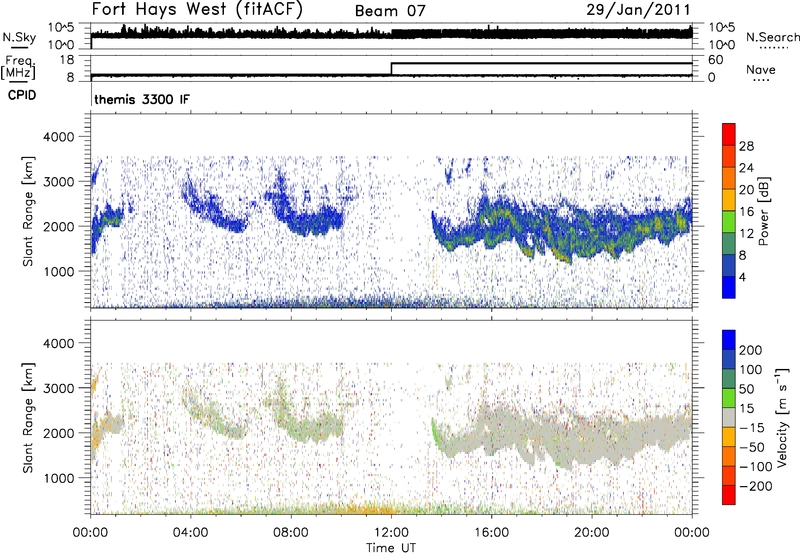Click the light green 12–16 dB Power segment
Screen dimensions: 800x554
coord(729,222)
